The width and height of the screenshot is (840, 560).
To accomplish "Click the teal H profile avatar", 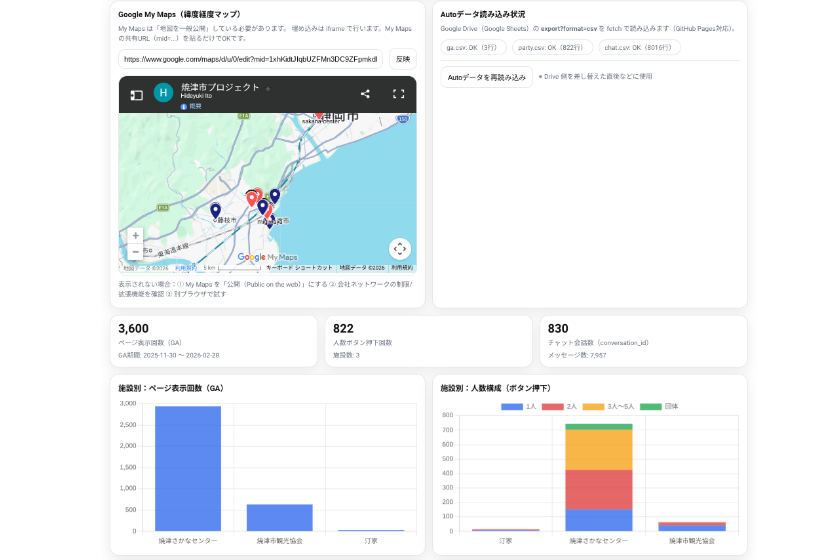I will [x=163, y=93].
